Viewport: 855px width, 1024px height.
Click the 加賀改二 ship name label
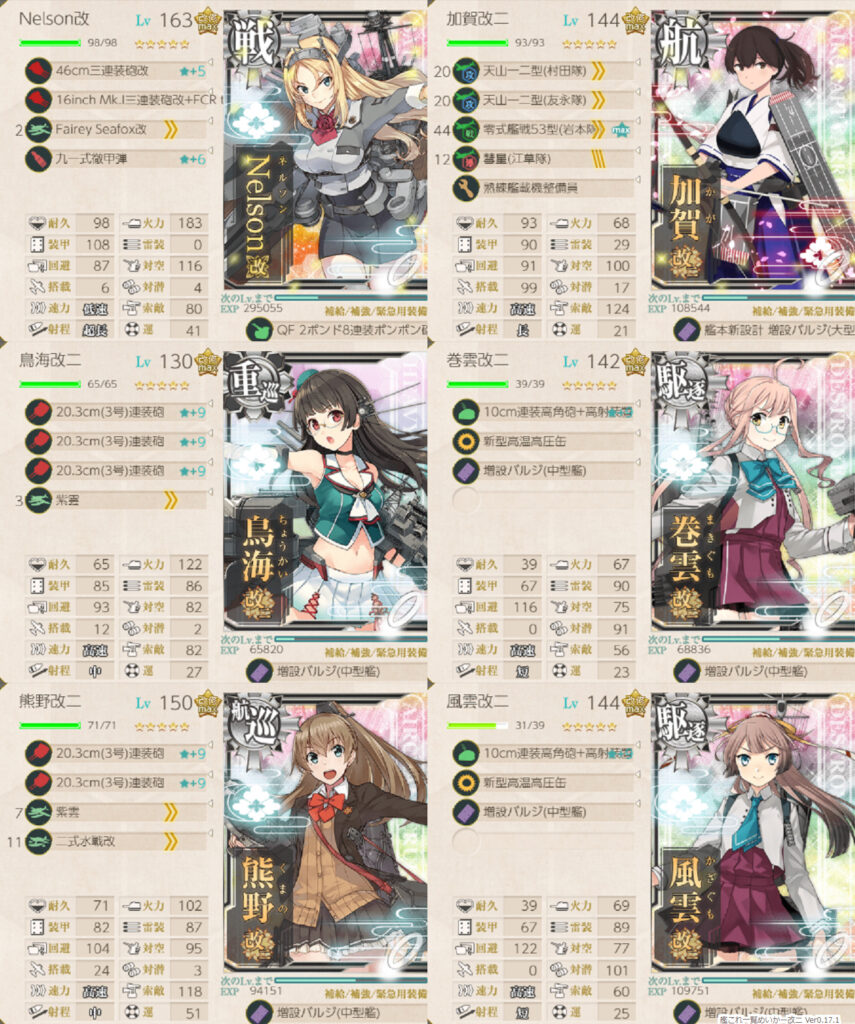(477, 19)
